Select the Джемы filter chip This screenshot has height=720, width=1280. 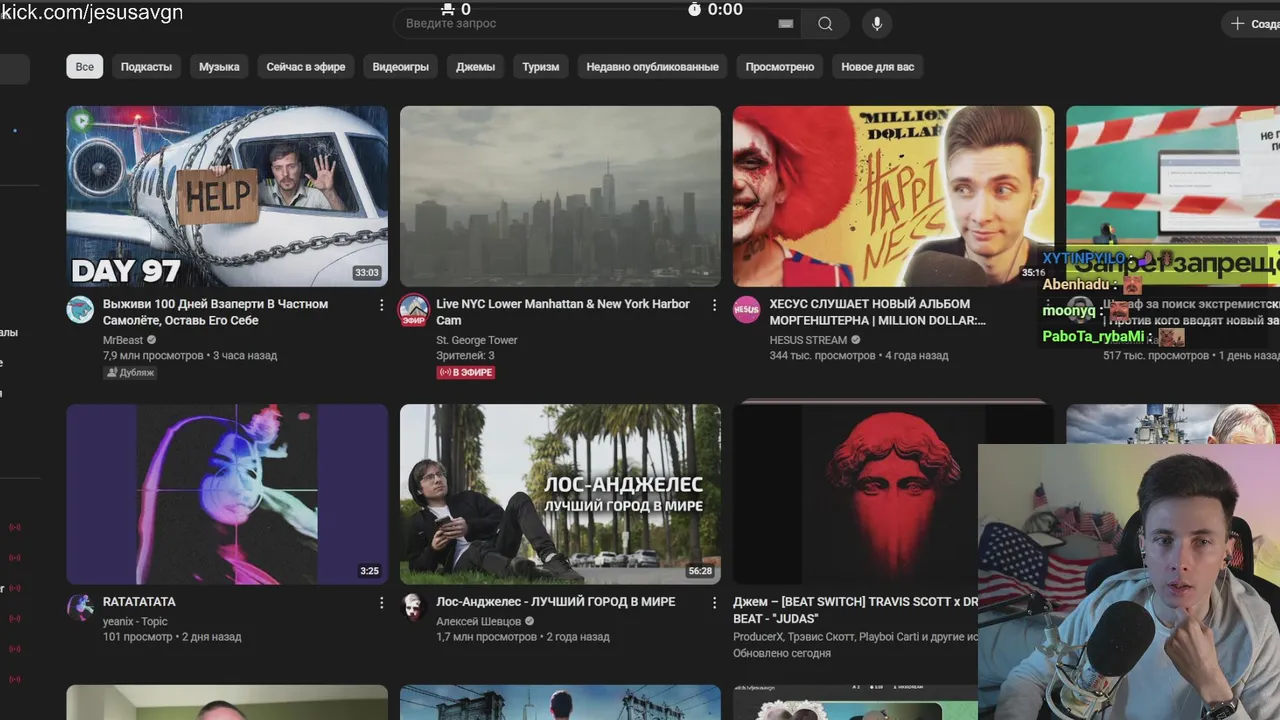[476, 67]
